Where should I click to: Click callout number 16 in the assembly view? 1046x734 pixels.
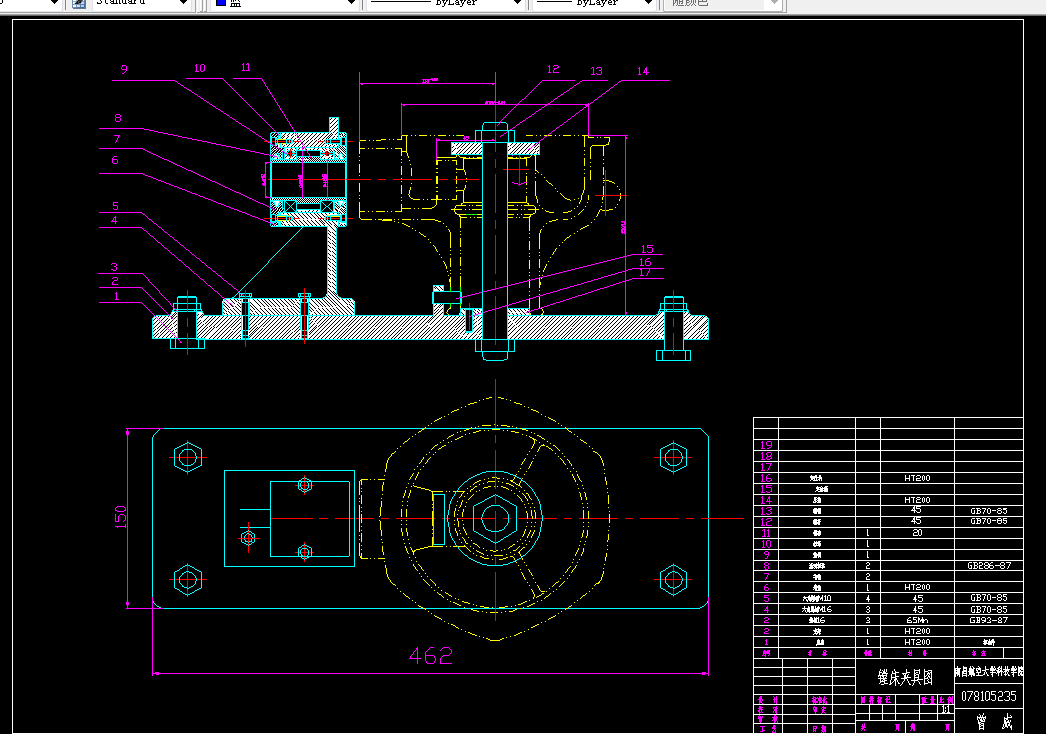645,262
